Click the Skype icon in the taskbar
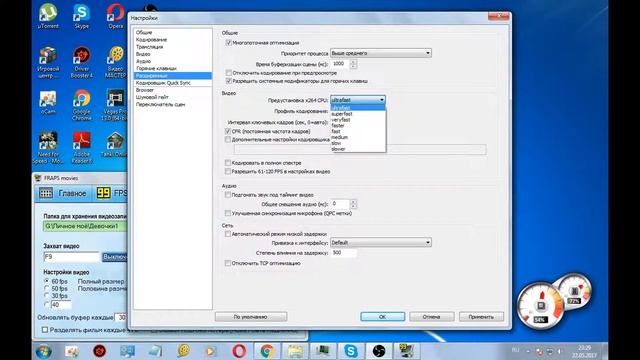Screen dimensions: 640x360 tap(351, 351)
